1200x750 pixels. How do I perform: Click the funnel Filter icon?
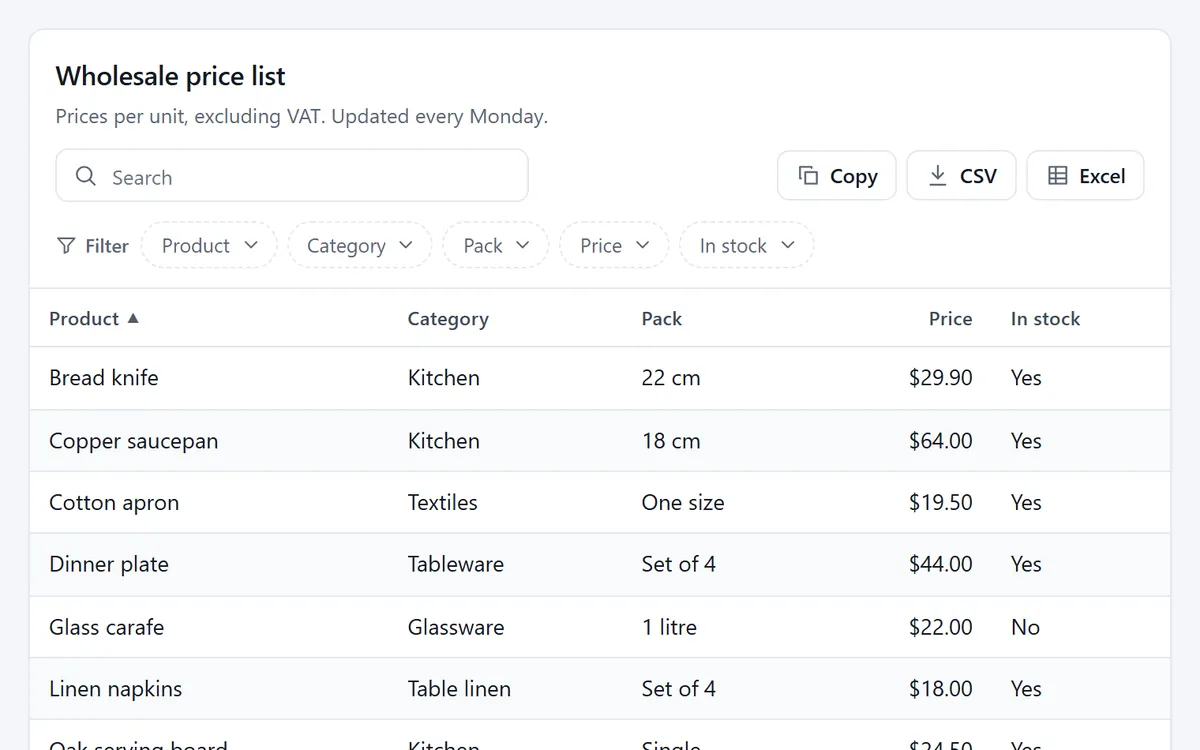pyautogui.click(x=66, y=246)
